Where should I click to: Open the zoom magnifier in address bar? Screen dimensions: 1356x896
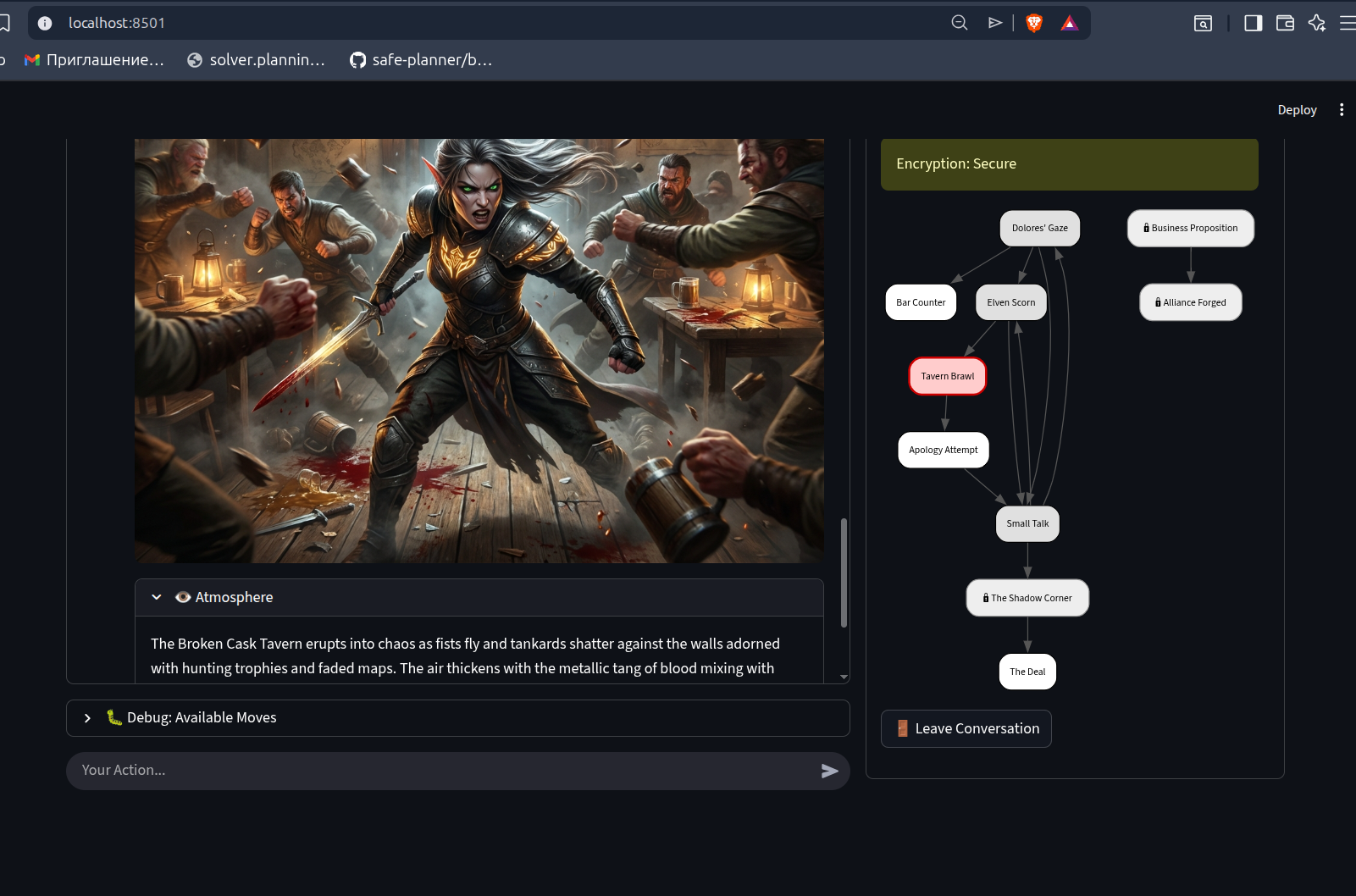(960, 23)
